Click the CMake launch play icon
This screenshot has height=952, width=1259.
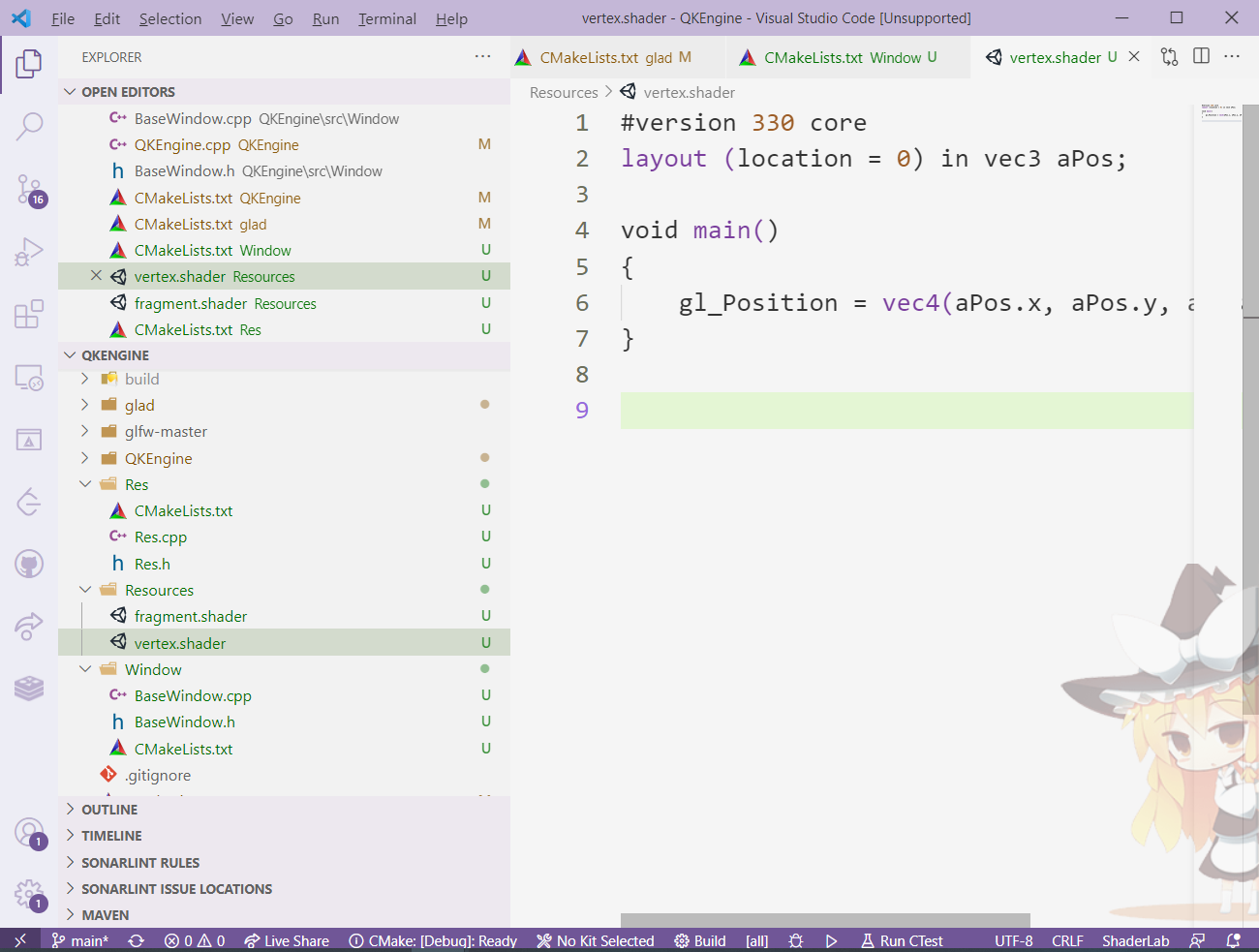coord(831,940)
